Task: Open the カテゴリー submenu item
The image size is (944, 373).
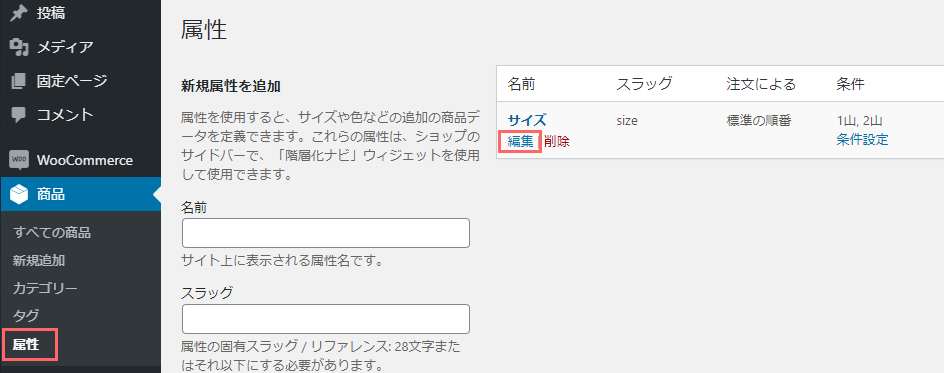Action: [x=45, y=289]
